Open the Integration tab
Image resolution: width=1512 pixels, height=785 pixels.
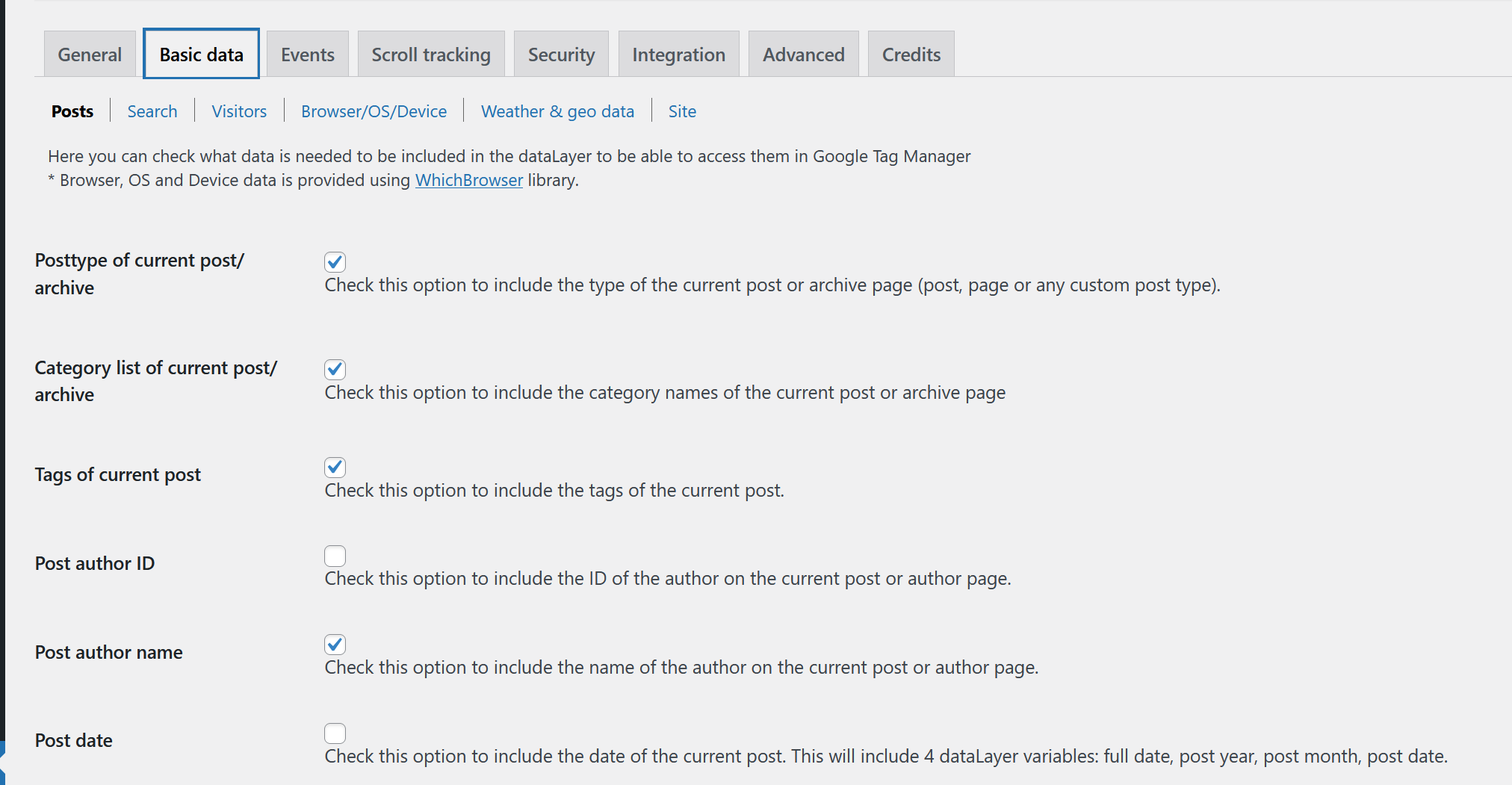678,55
